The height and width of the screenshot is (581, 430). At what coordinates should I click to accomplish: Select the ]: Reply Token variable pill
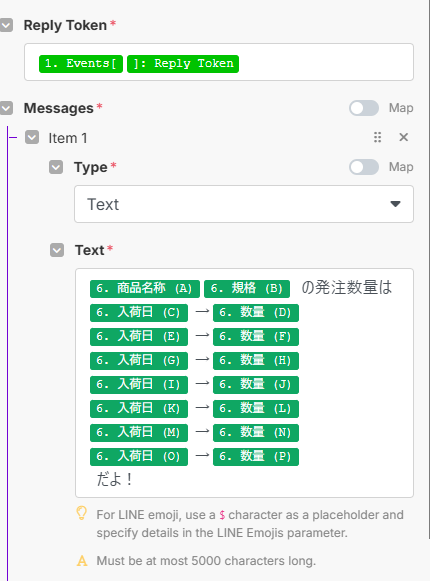click(183, 64)
